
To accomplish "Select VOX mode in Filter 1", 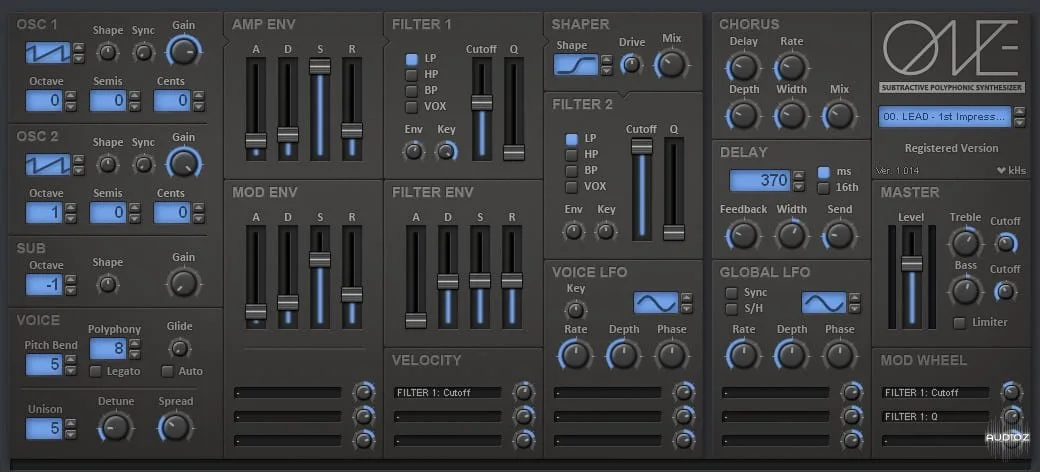I will (x=412, y=106).
